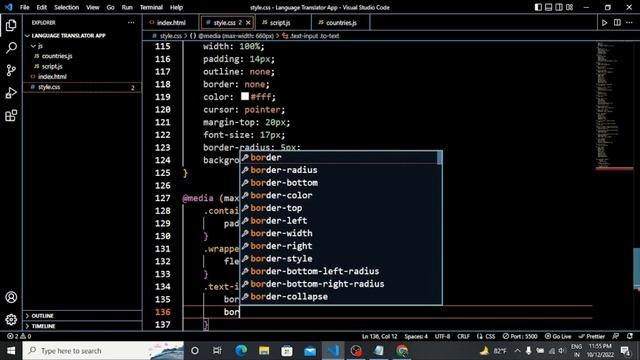This screenshot has width=640, height=360.
Task: Open the Help menu
Action: pos(176,7)
